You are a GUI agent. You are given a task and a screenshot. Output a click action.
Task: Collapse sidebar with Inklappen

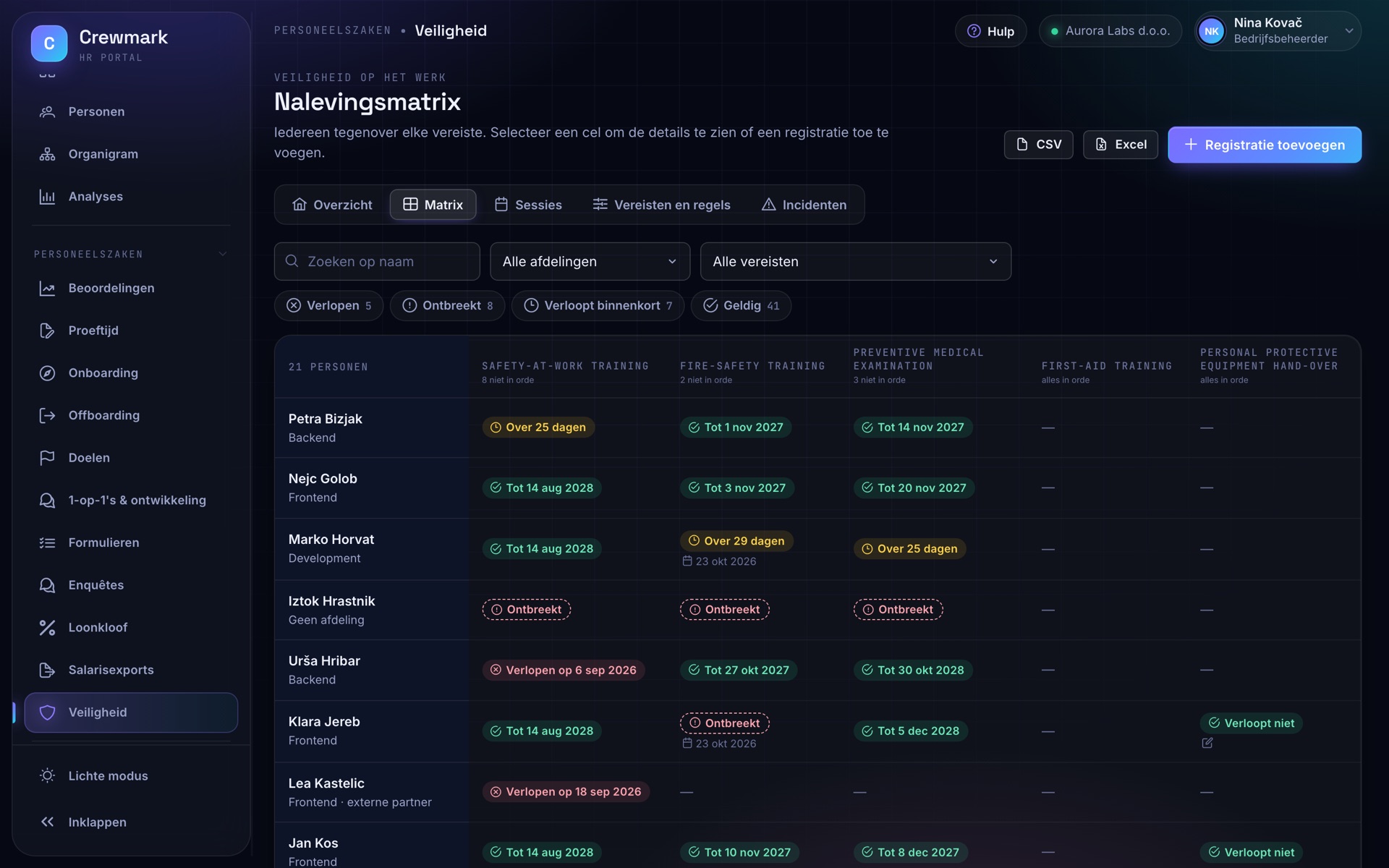[131, 822]
